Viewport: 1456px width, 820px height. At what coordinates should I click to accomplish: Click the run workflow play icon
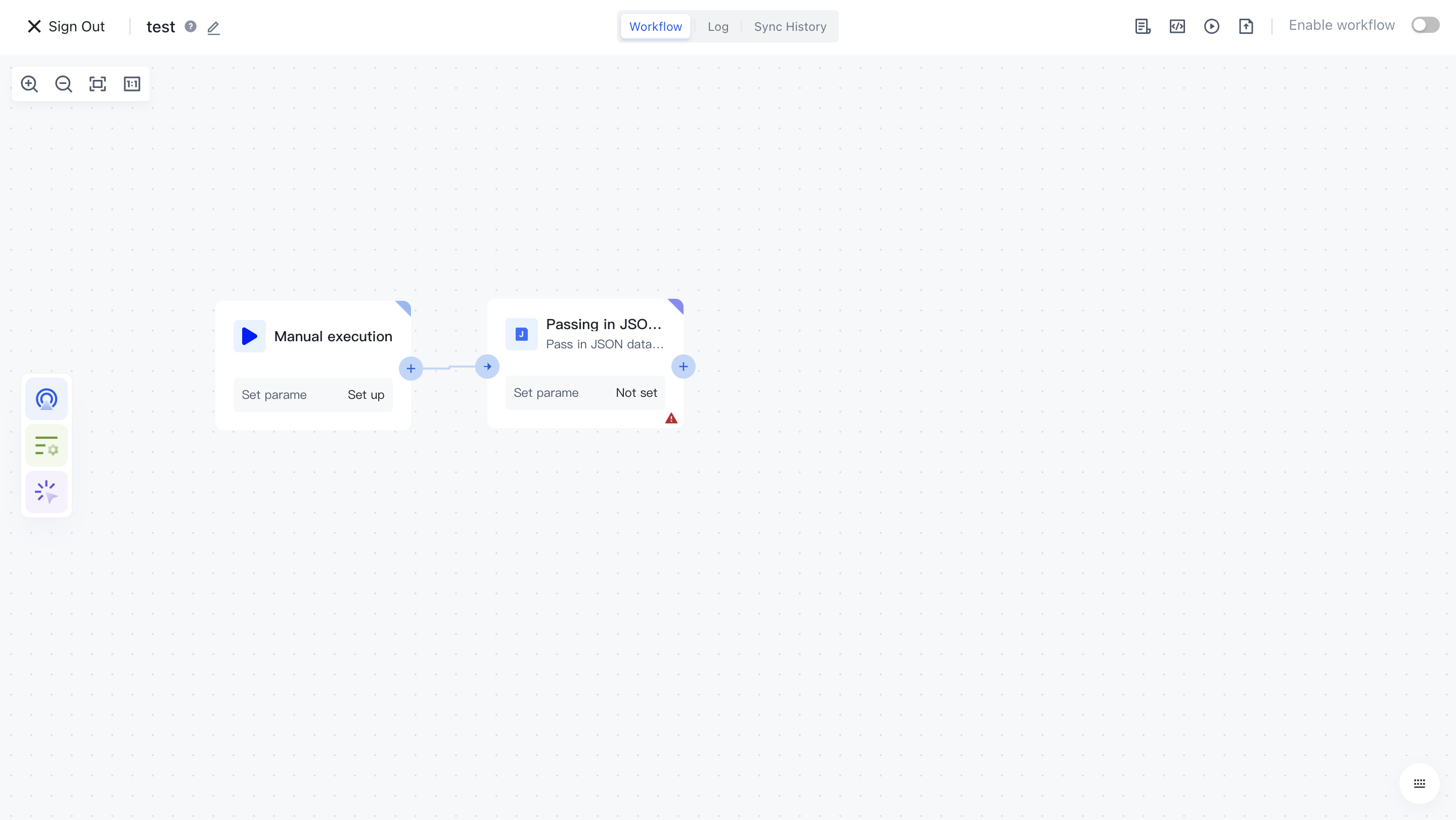tap(1212, 26)
